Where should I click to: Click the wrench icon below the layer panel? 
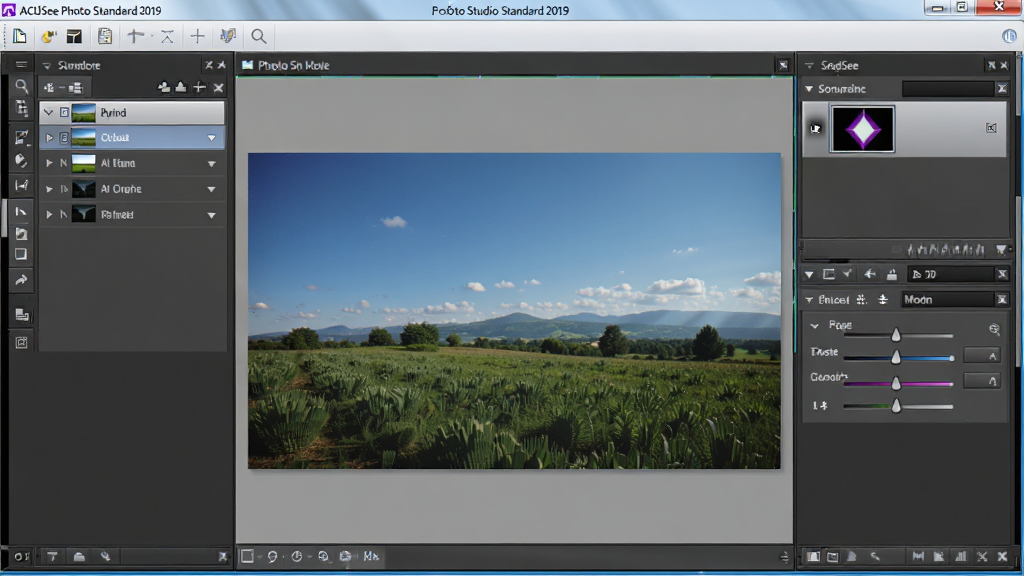pyautogui.click(x=105, y=556)
